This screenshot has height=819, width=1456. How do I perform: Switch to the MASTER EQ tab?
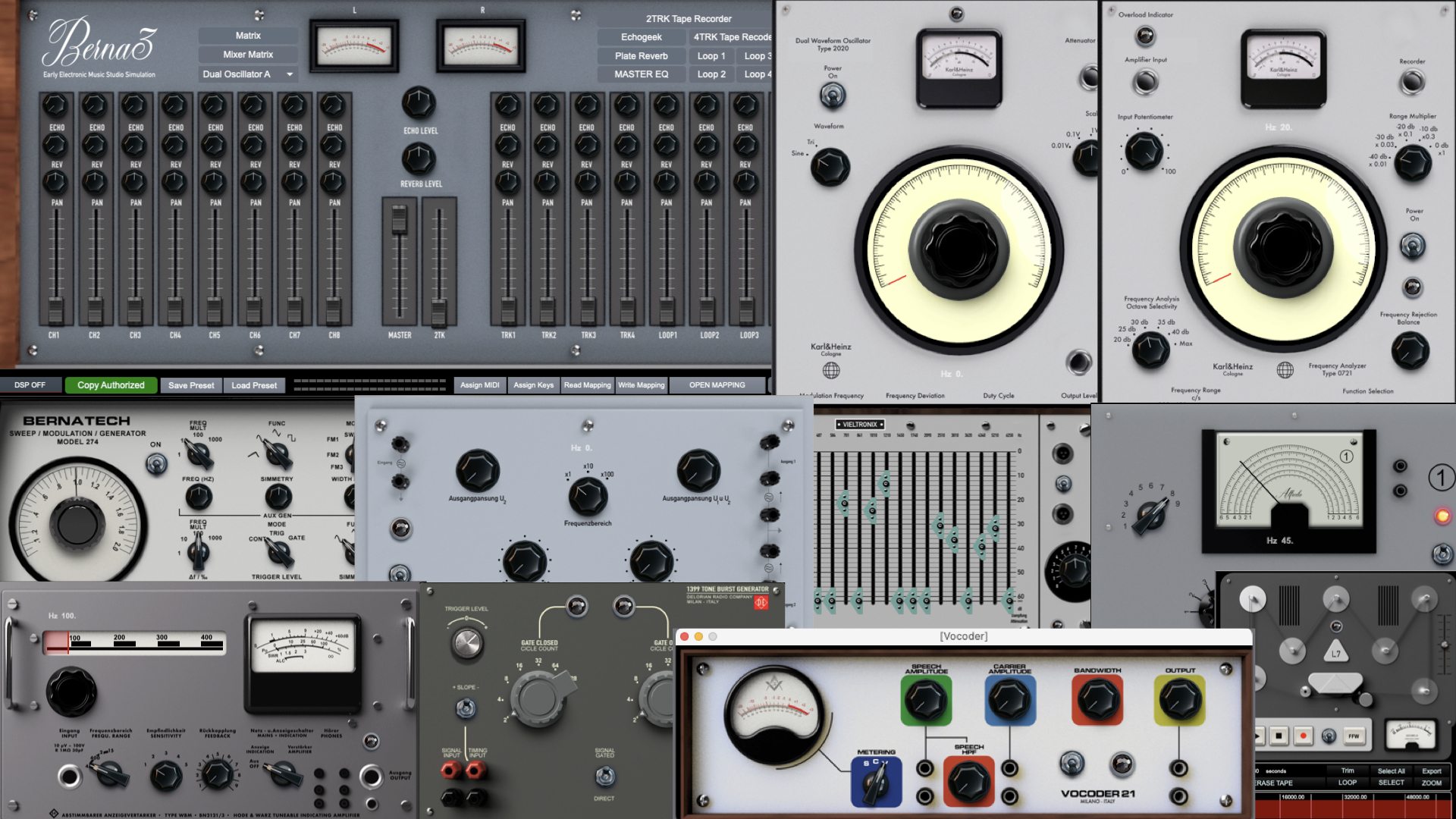641,74
